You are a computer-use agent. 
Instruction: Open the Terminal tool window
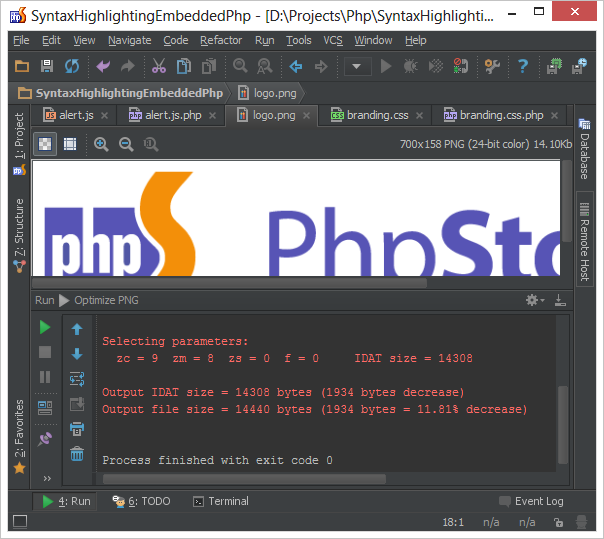tap(221, 501)
